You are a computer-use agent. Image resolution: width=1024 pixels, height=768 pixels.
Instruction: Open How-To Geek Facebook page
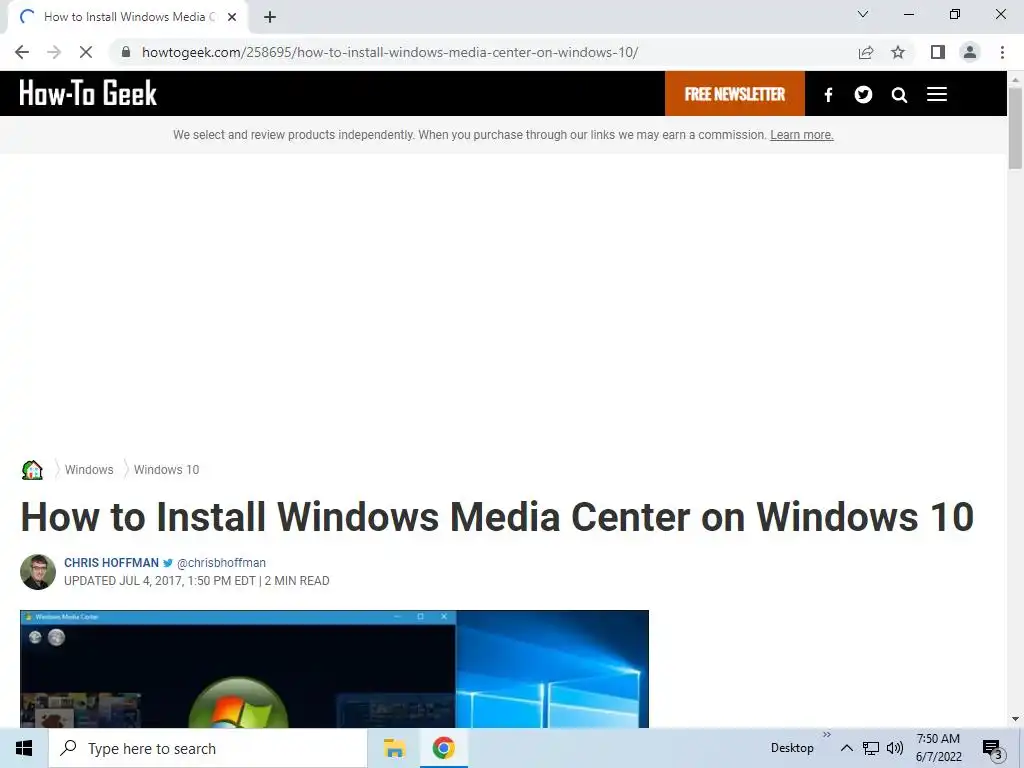[x=828, y=95]
